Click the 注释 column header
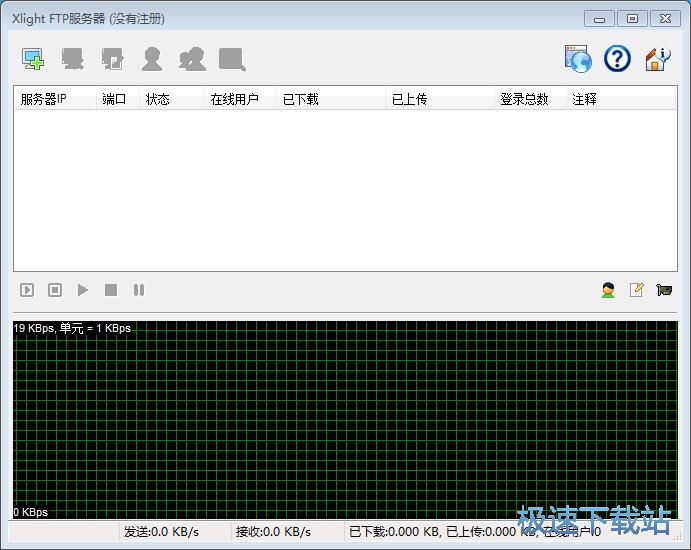 [x=621, y=99]
